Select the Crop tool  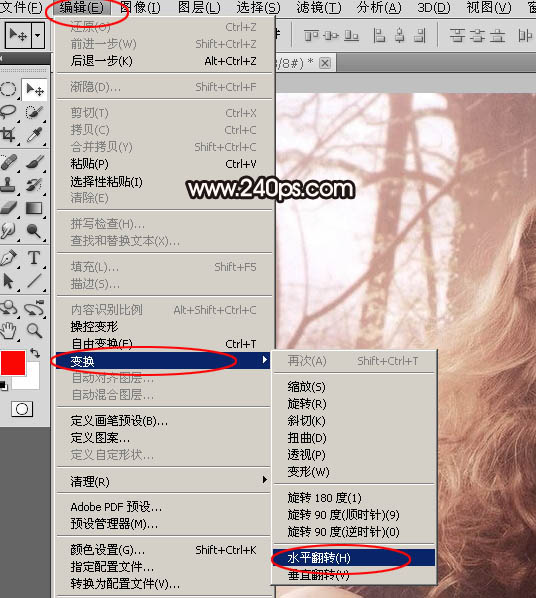[x=8, y=135]
